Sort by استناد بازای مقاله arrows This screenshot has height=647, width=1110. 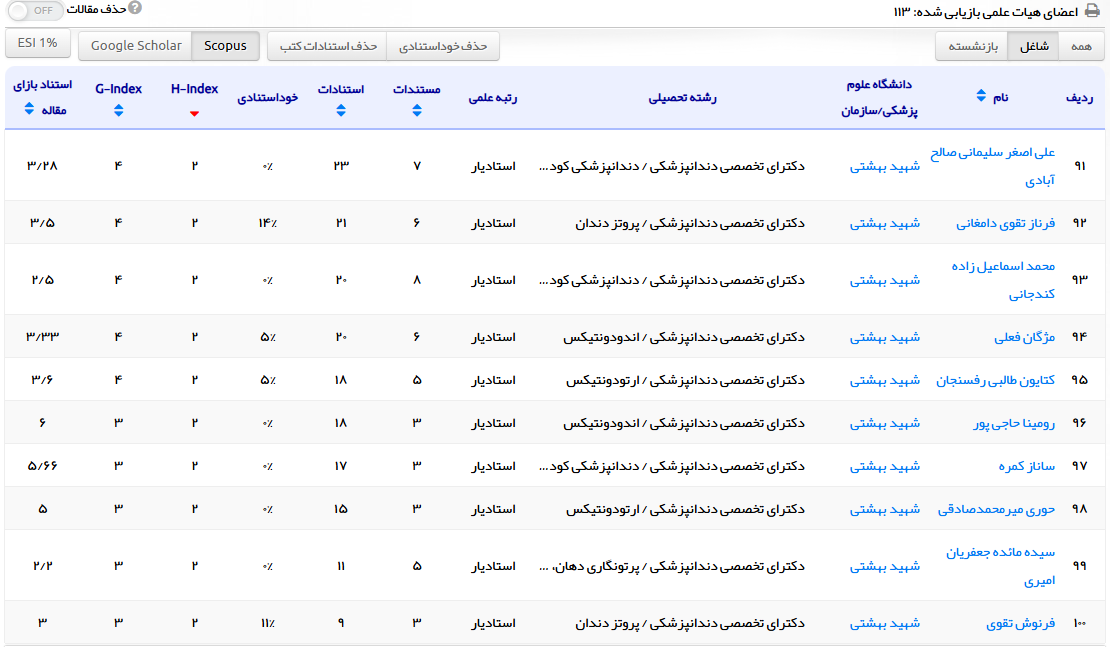click(x=27, y=109)
